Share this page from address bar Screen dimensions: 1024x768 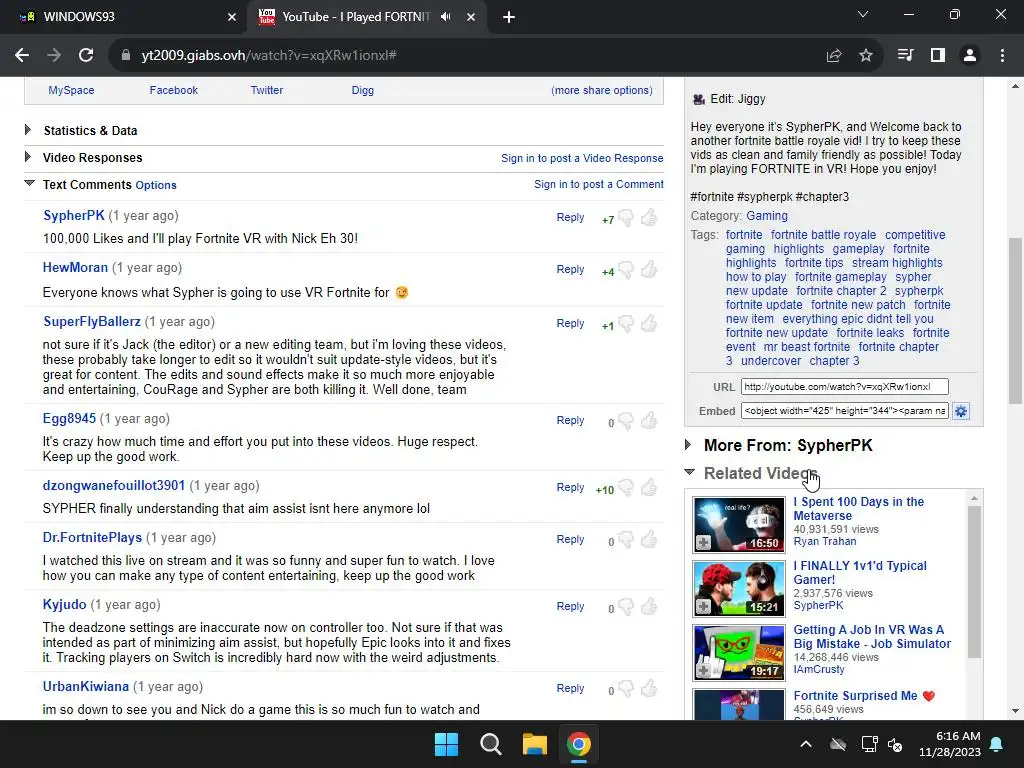(833, 56)
